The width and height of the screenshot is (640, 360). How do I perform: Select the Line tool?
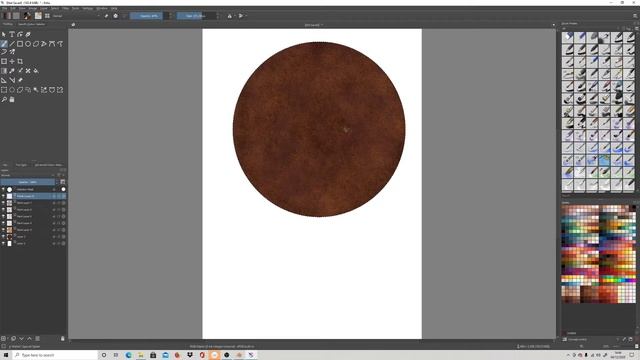[x=12, y=44]
